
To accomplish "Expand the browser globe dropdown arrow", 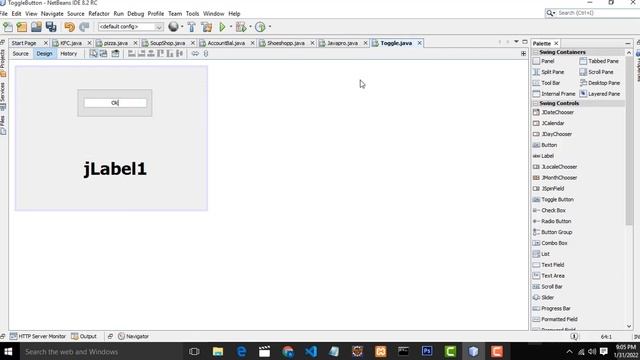I will 182,27.
